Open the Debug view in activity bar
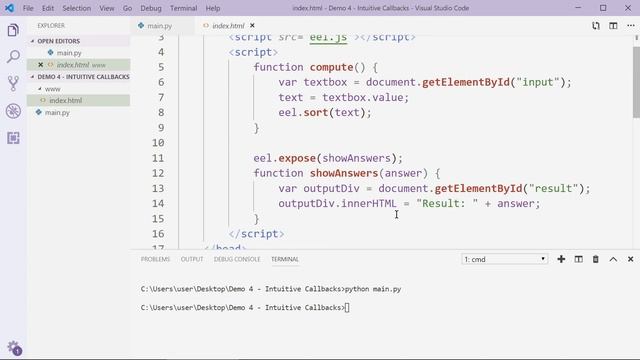 [x=13, y=111]
